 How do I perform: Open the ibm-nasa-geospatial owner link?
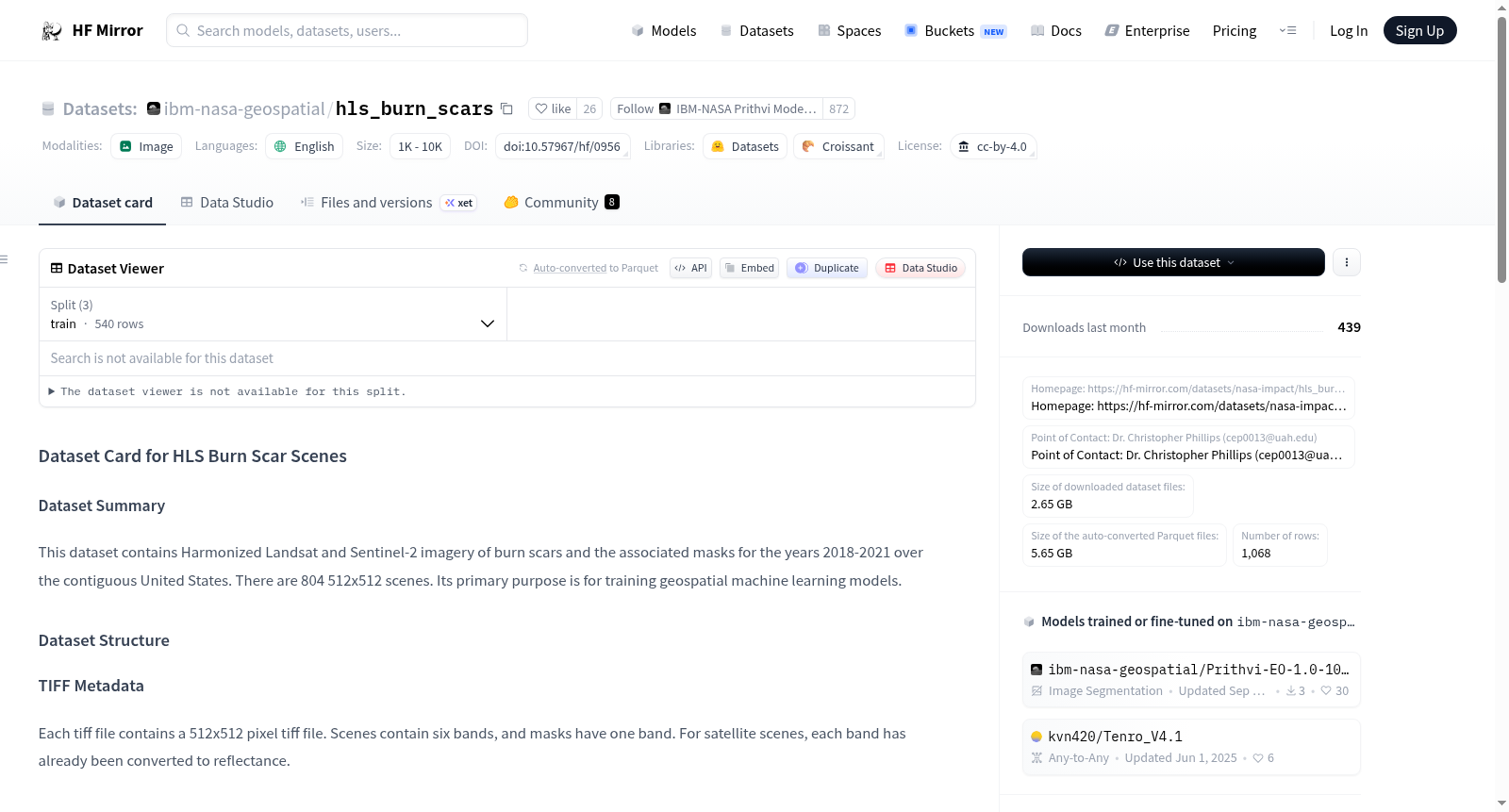click(x=244, y=108)
